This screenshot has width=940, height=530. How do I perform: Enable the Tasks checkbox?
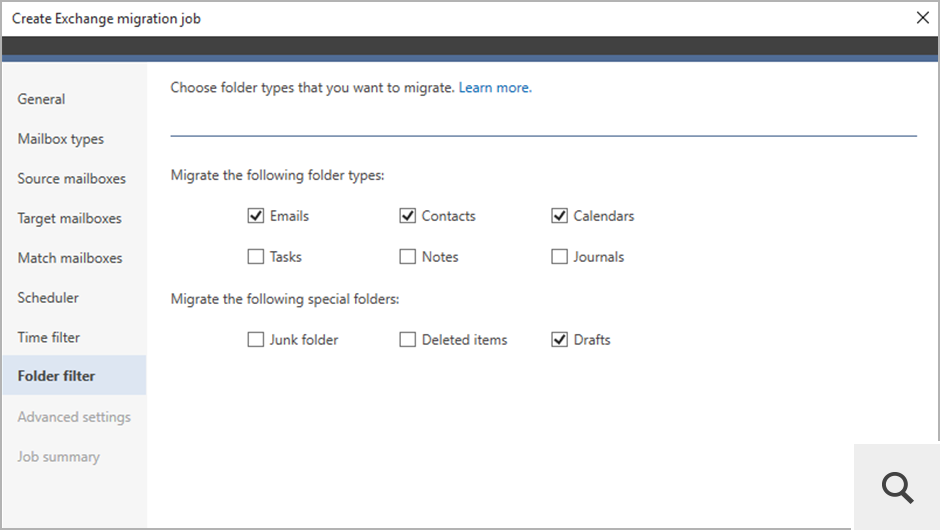(x=256, y=257)
